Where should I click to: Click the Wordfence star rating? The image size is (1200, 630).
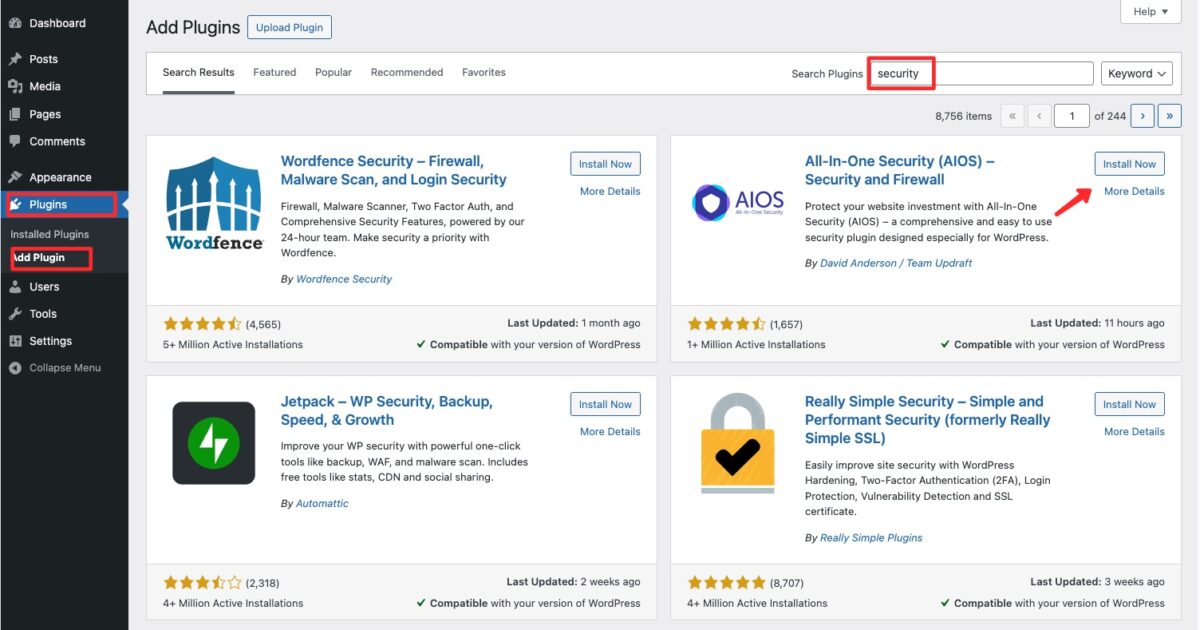click(202, 324)
